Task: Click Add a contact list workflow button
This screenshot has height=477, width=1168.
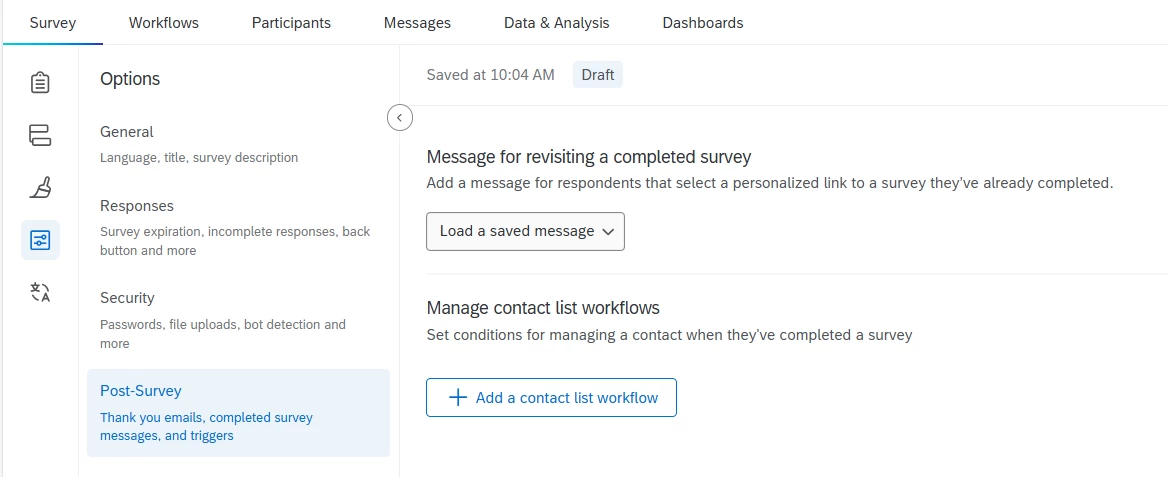Action: tap(551, 397)
